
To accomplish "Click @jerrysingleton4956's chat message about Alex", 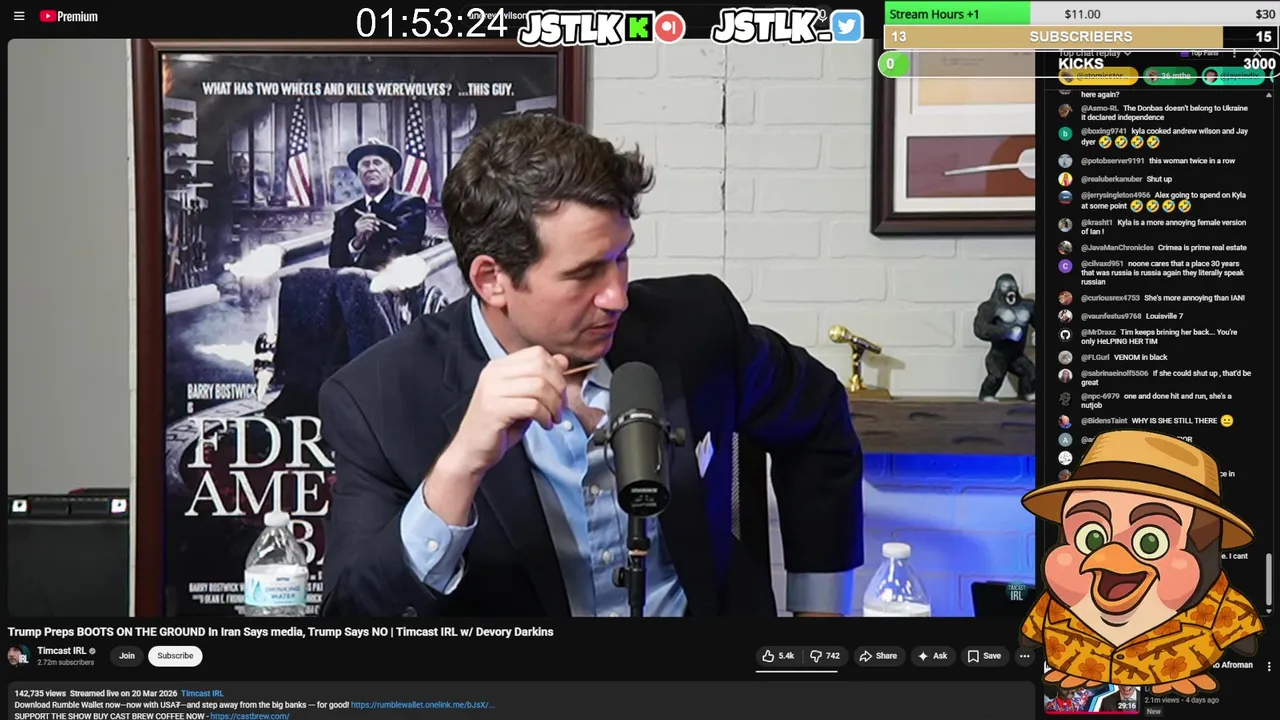I will pos(1164,200).
